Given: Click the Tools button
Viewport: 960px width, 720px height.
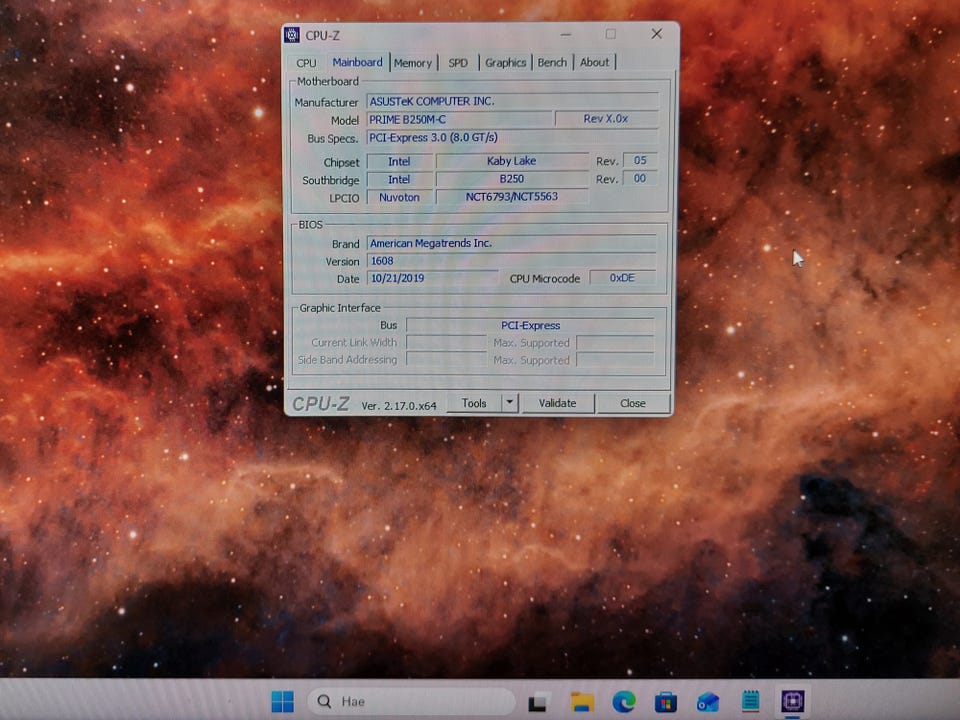Looking at the screenshot, I should pyautogui.click(x=474, y=403).
